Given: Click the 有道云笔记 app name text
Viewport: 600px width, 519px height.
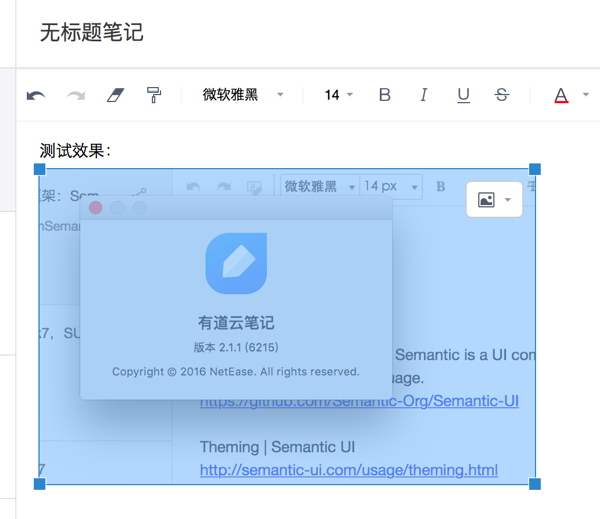Looking at the screenshot, I should point(236,323).
